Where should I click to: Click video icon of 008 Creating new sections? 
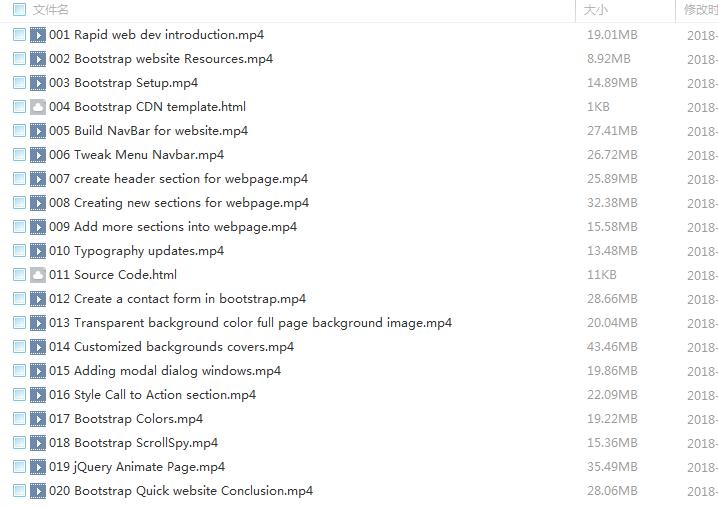(x=38, y=203)
